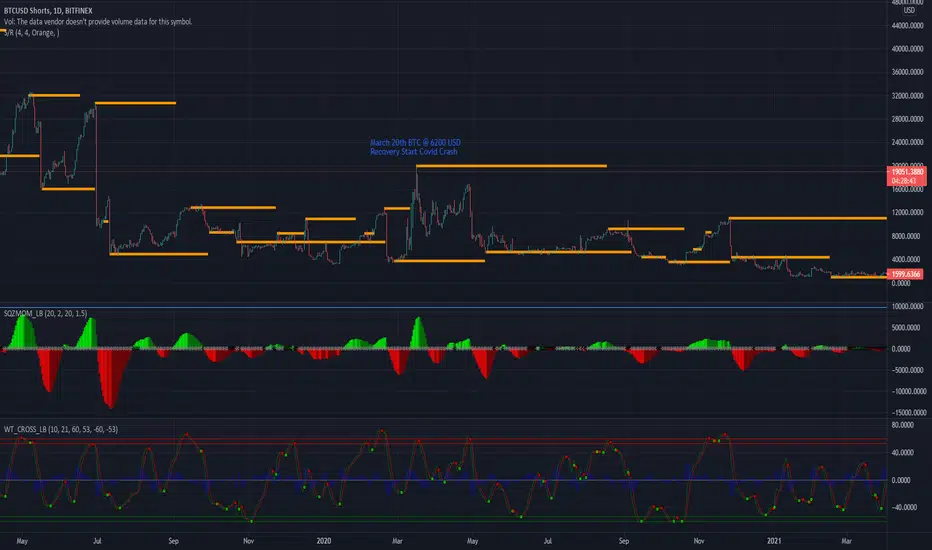Click the 4000.0000 price axis label
This screenshot has height=550, width=932.
908,259
